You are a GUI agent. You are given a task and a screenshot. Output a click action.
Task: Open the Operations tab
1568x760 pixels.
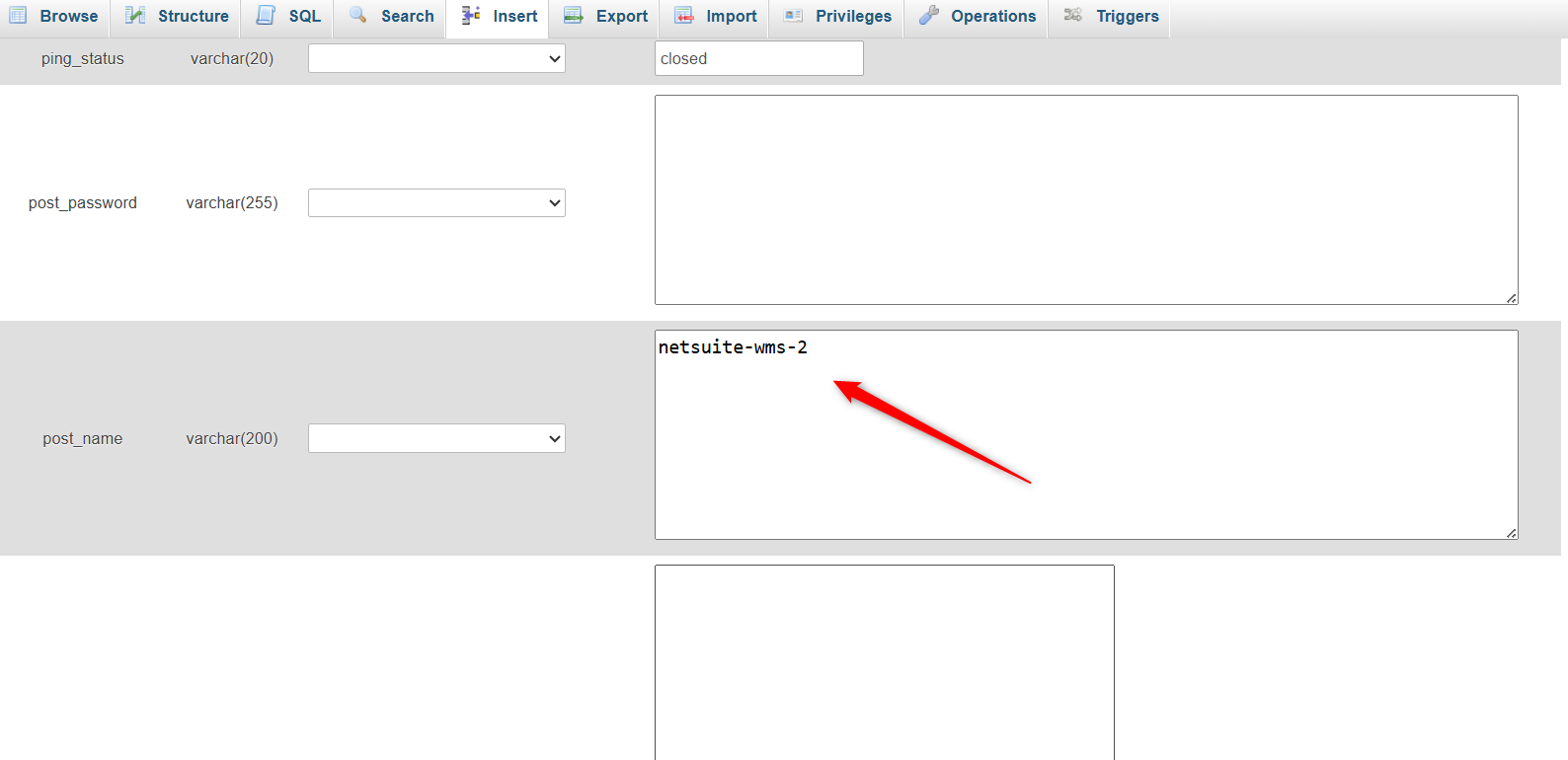click(x=978, y=17)
